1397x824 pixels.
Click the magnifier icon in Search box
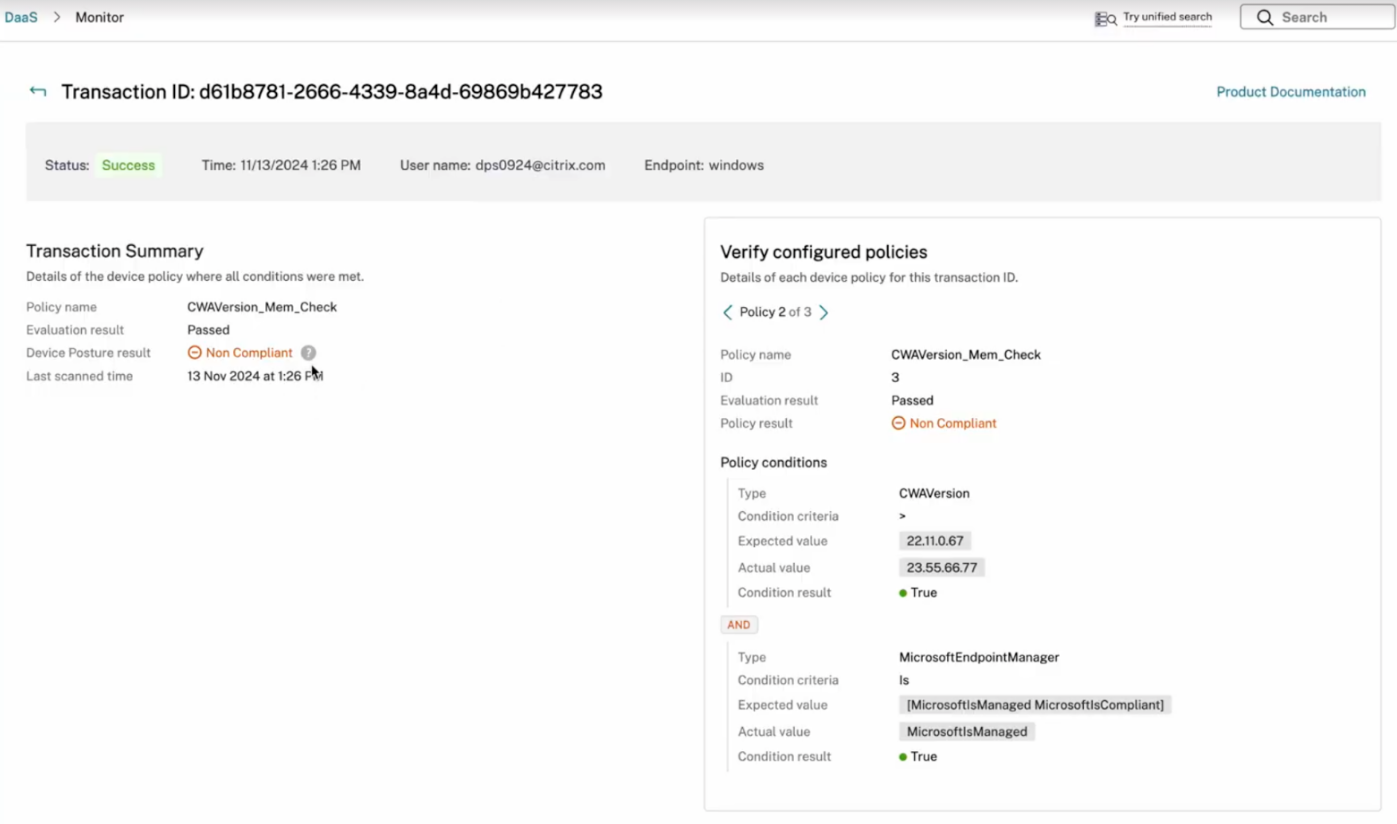[x=1265, y=18]
